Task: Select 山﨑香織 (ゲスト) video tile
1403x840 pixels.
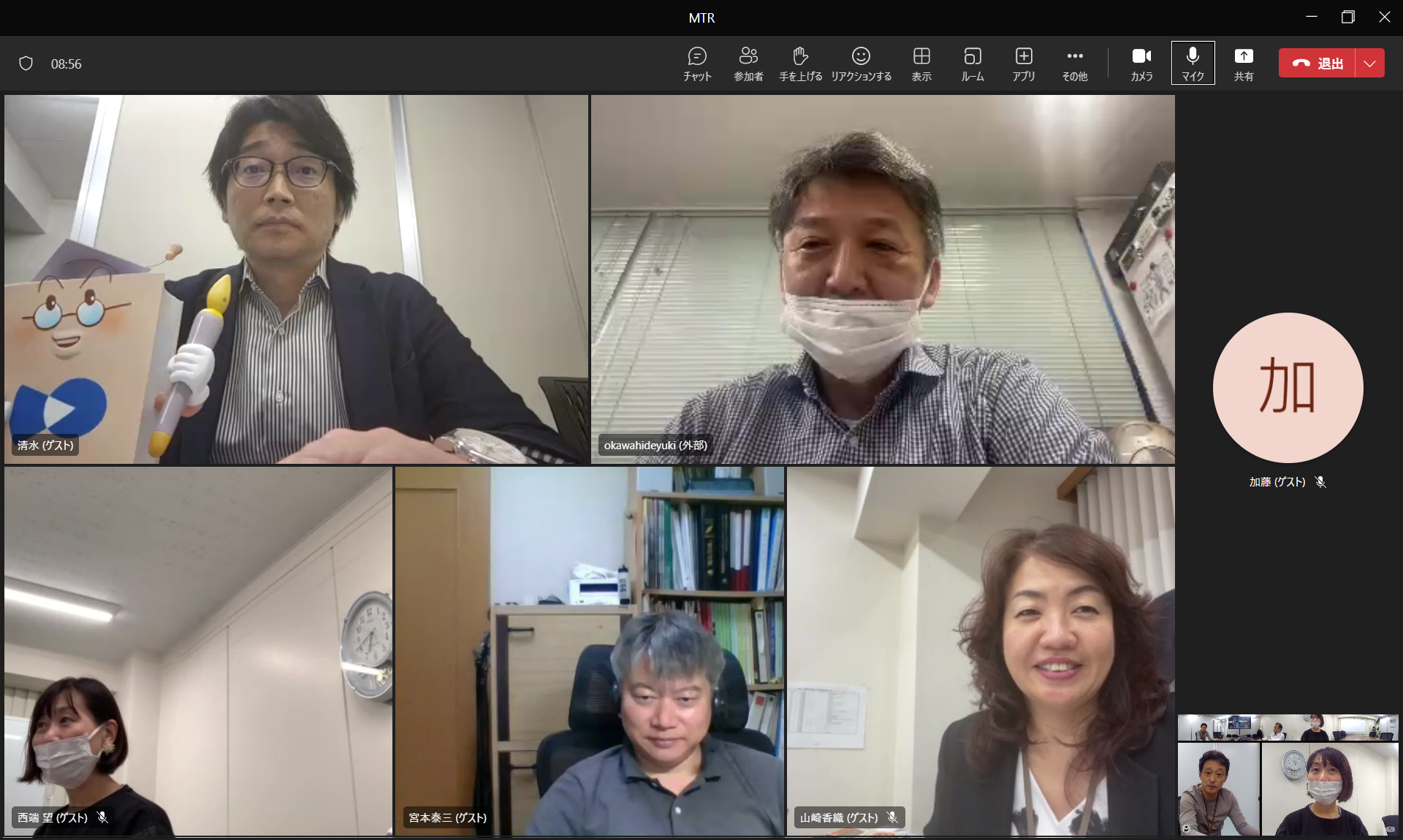Action: 981,652
